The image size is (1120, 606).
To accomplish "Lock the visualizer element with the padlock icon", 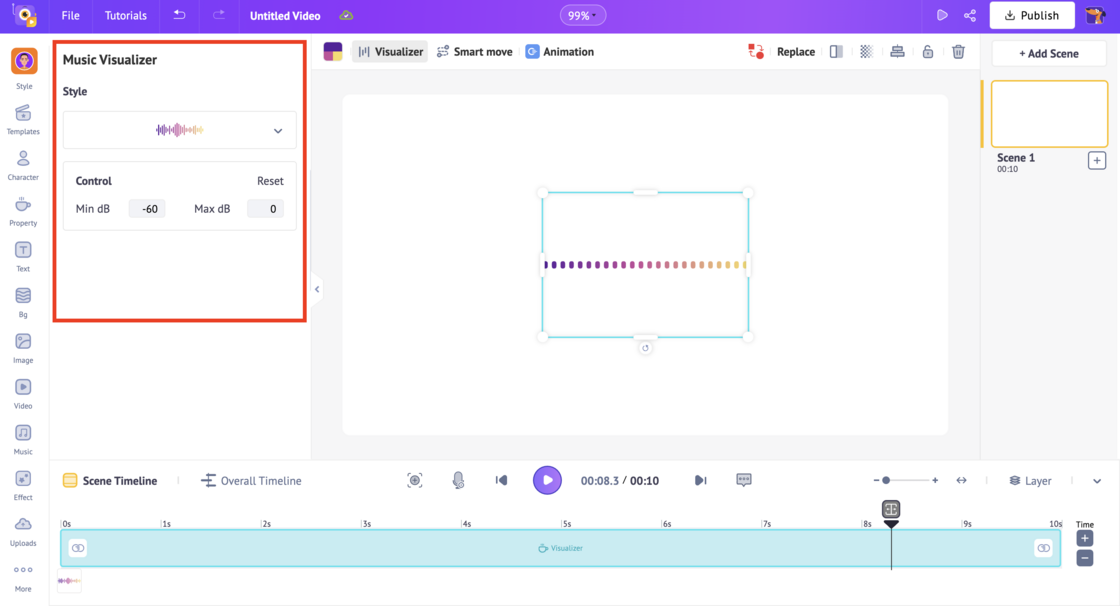I will tap(928, 51).
